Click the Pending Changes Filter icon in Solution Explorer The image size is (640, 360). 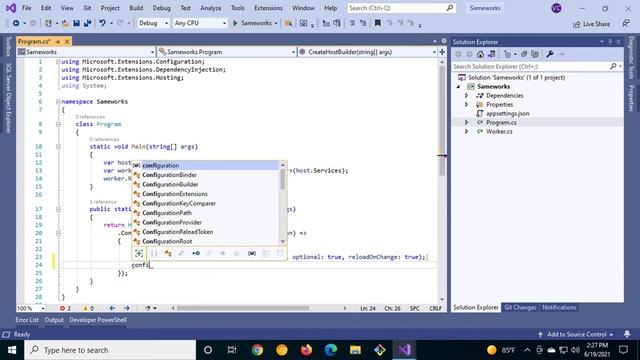[507, 54]
